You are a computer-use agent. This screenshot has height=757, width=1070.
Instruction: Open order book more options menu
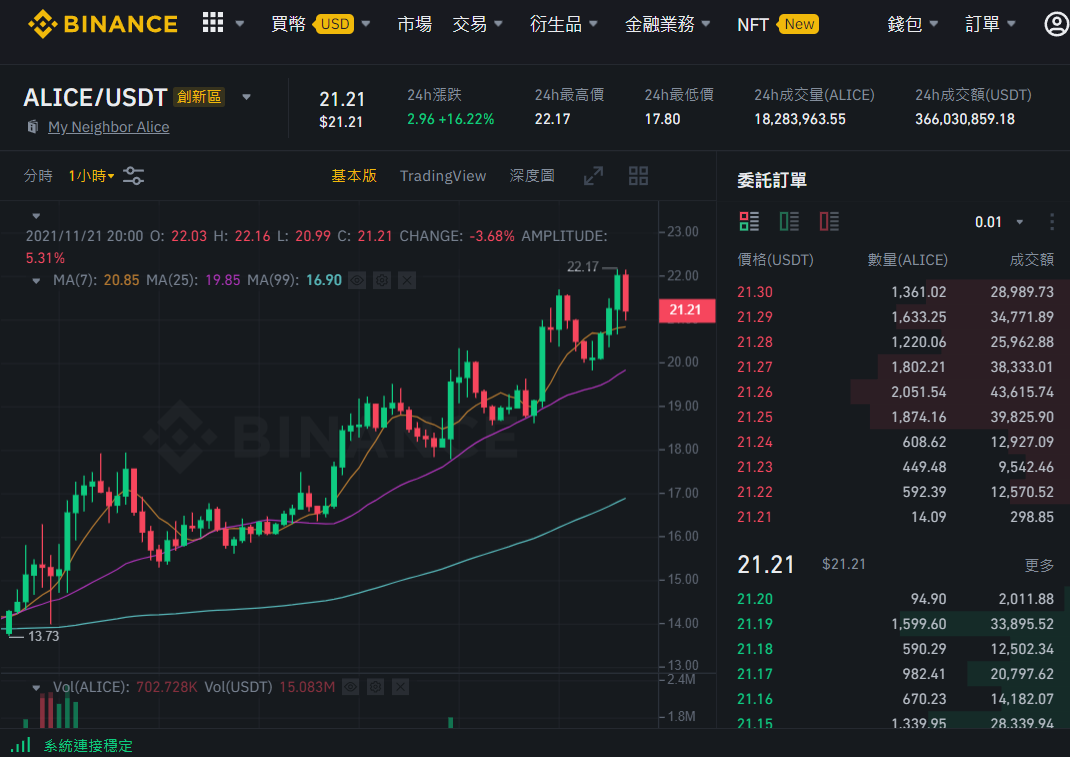point(1052,222)
